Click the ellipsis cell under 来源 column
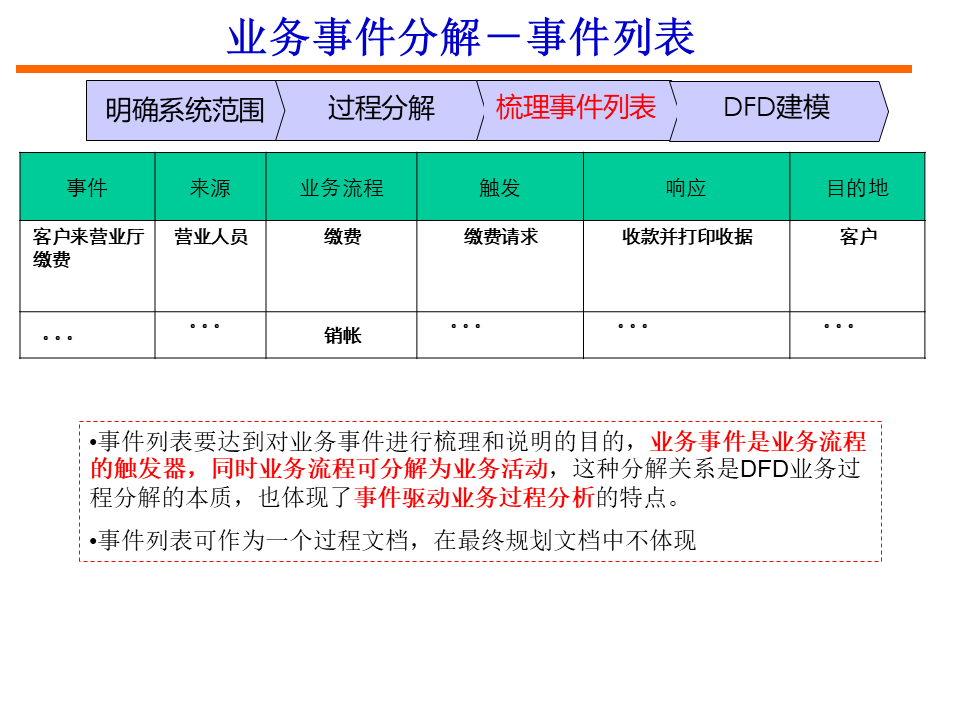This screenshot has width=960, height=720. 210,335
